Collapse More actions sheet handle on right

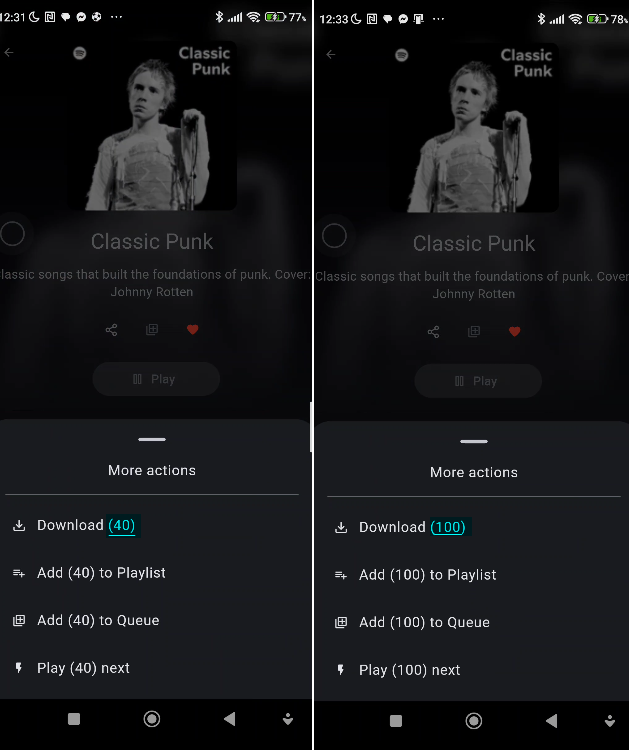click(474, 441)
